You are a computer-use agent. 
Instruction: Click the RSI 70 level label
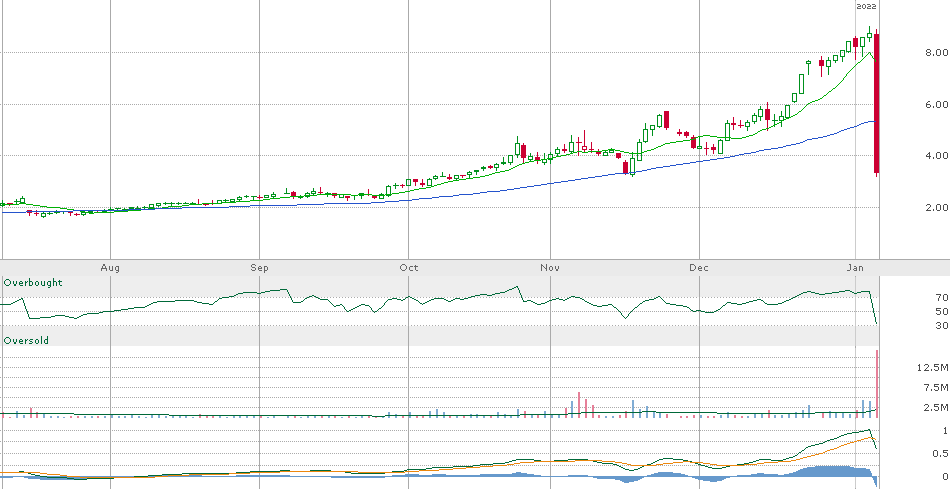tap(941, 298)
